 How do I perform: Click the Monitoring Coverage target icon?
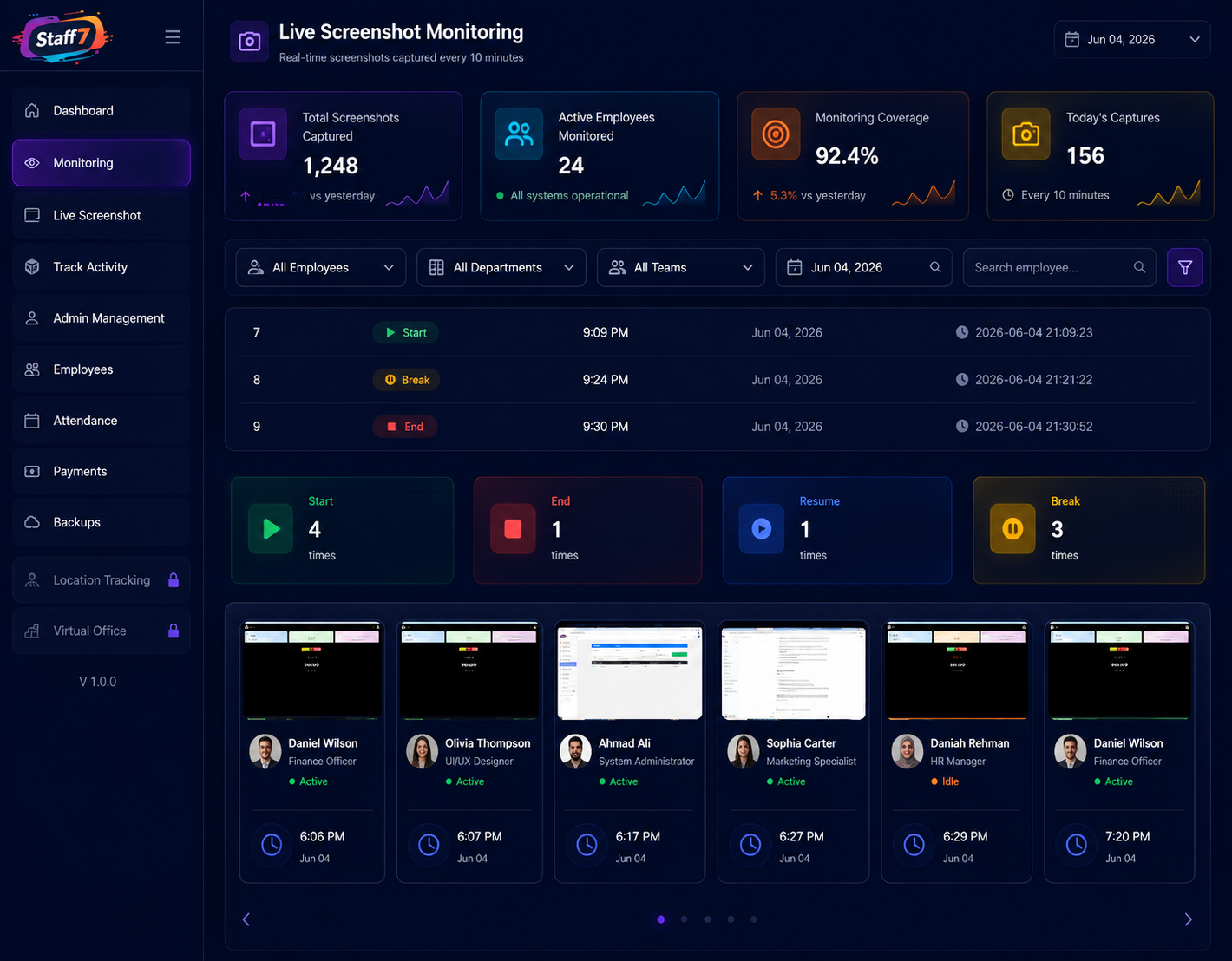(x=776, y=134)
